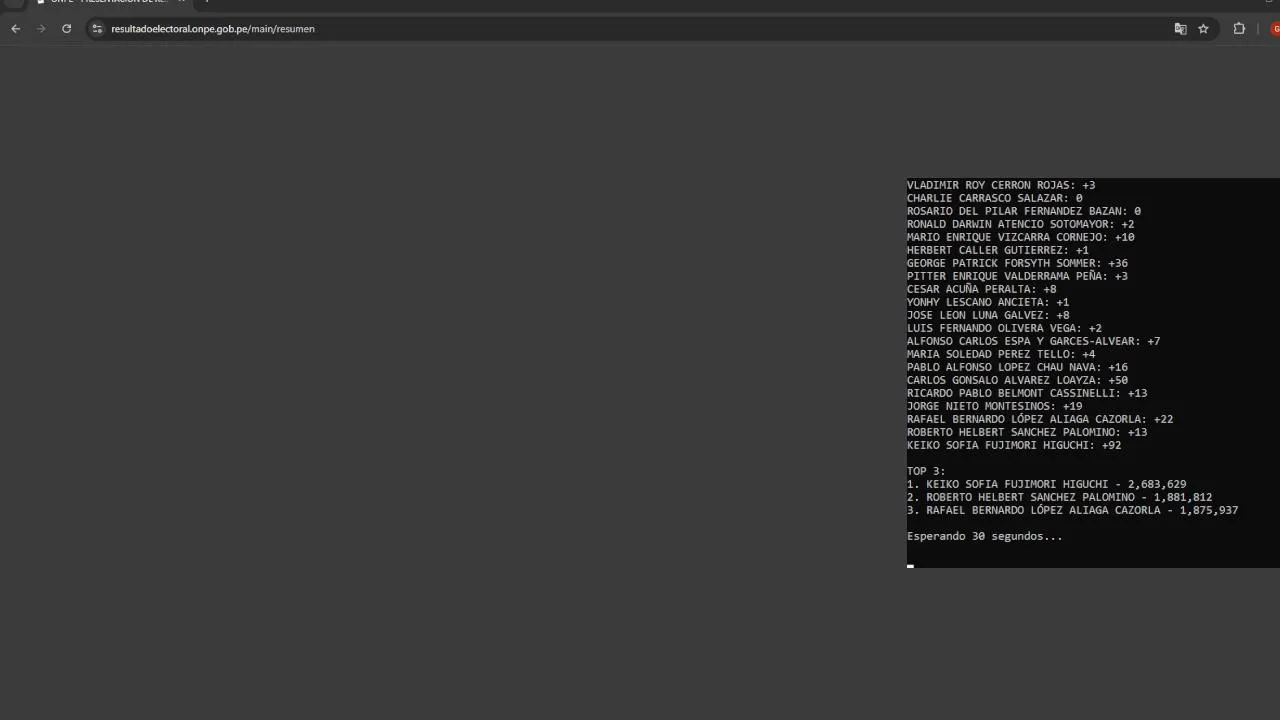This screenshot has height=720, width=1280.
Task: Select the line 'VLADIMIR ROY CERRON ROJAS: +3'
Action: click(1001, 185)
